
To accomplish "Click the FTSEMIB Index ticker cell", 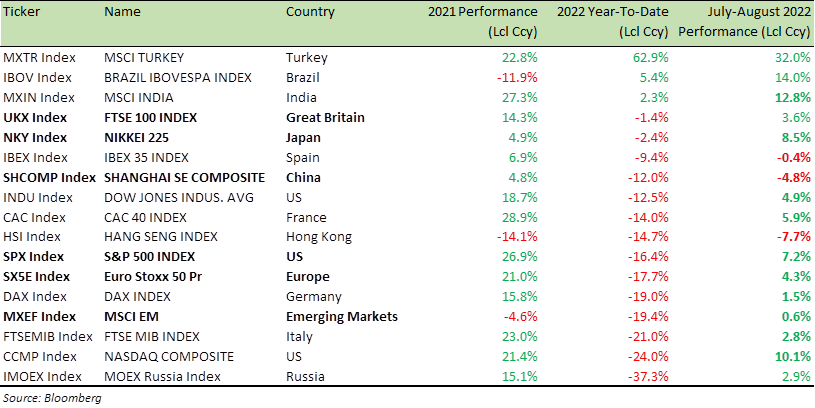I will (x=48, y=337).
